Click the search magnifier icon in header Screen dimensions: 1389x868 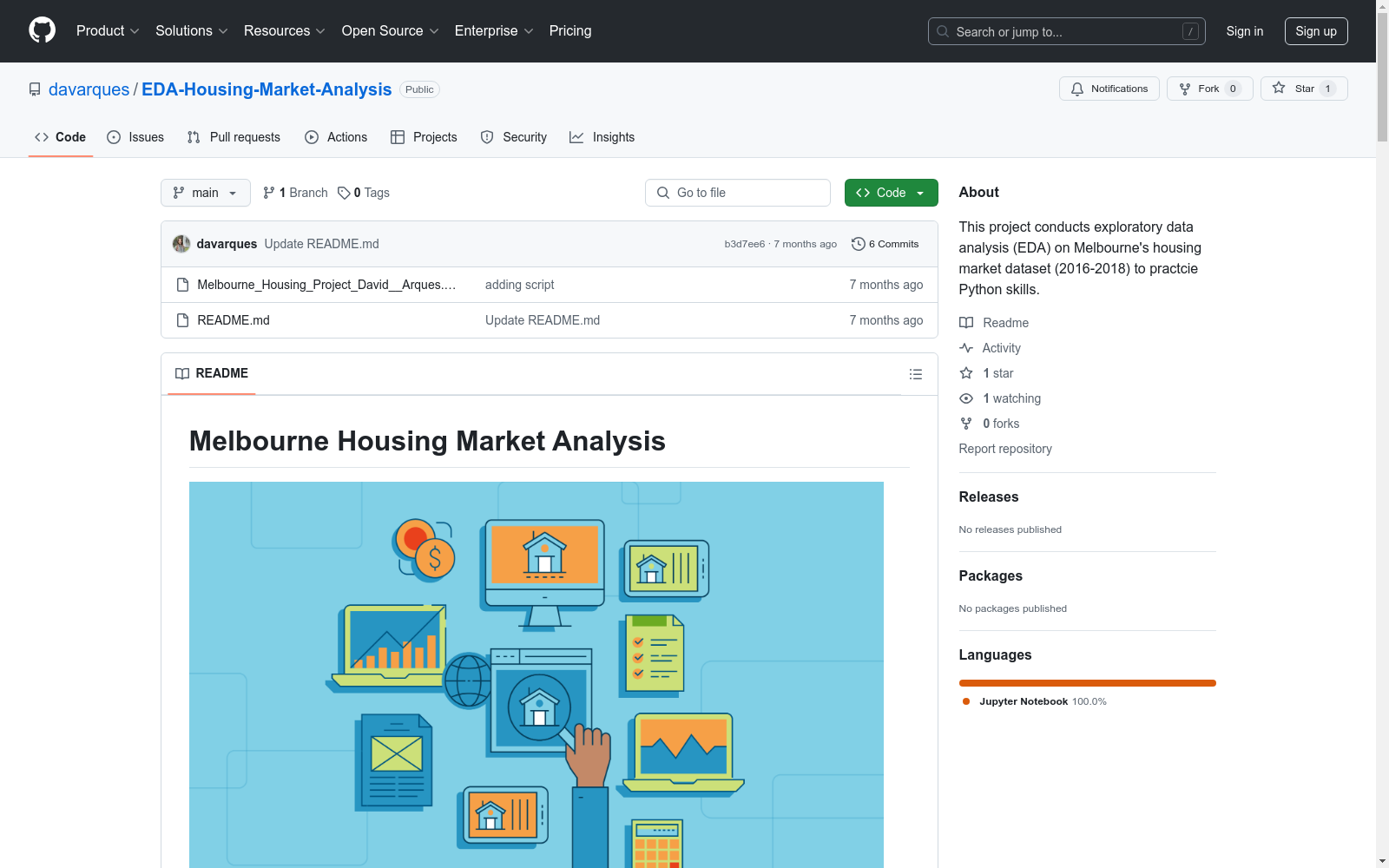click(x=943, y=31)
